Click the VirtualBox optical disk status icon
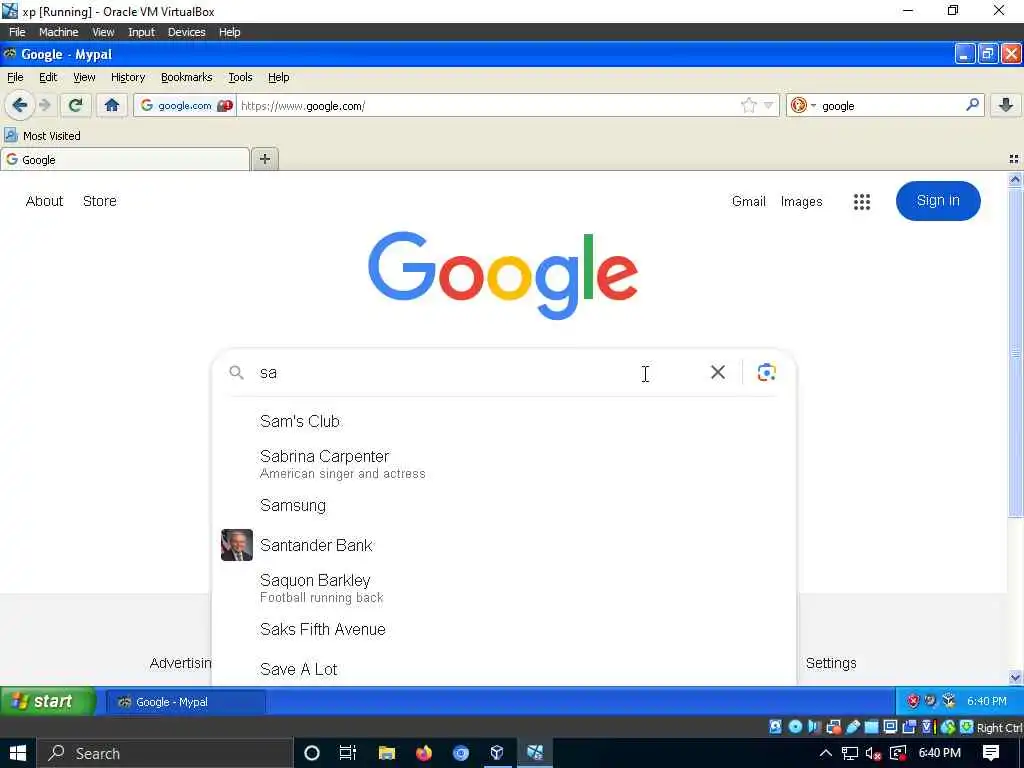Image resolution: width=1024 pixels, height=768 pixels. (x=795, y=727)
